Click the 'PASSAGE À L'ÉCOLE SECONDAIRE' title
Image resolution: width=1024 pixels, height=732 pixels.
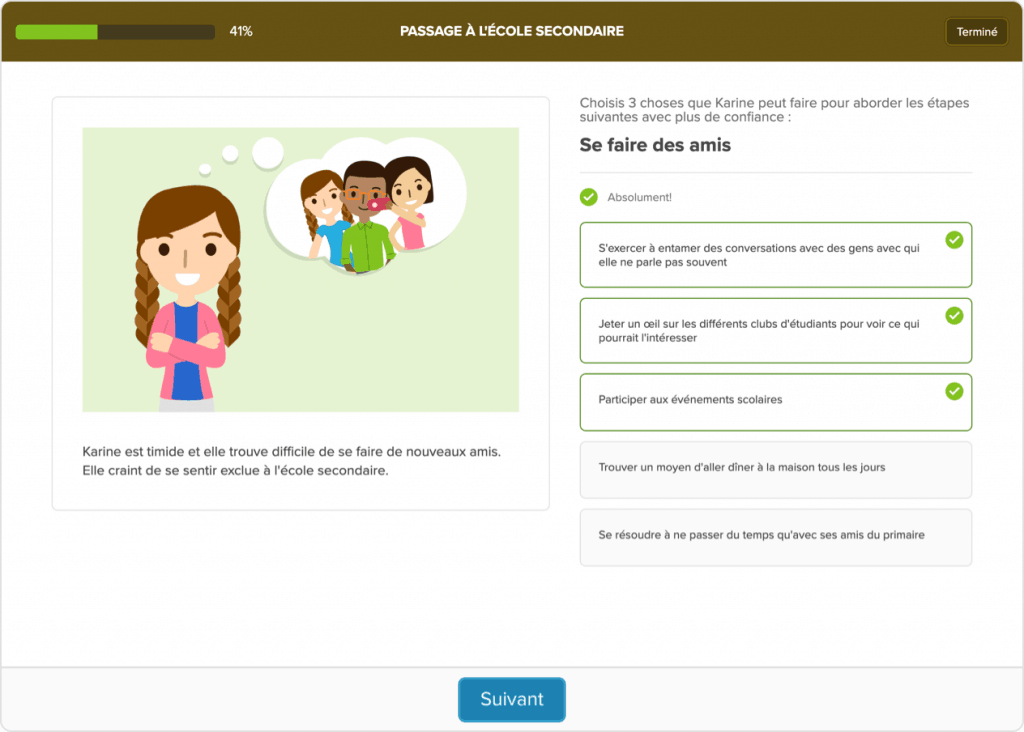512,31
